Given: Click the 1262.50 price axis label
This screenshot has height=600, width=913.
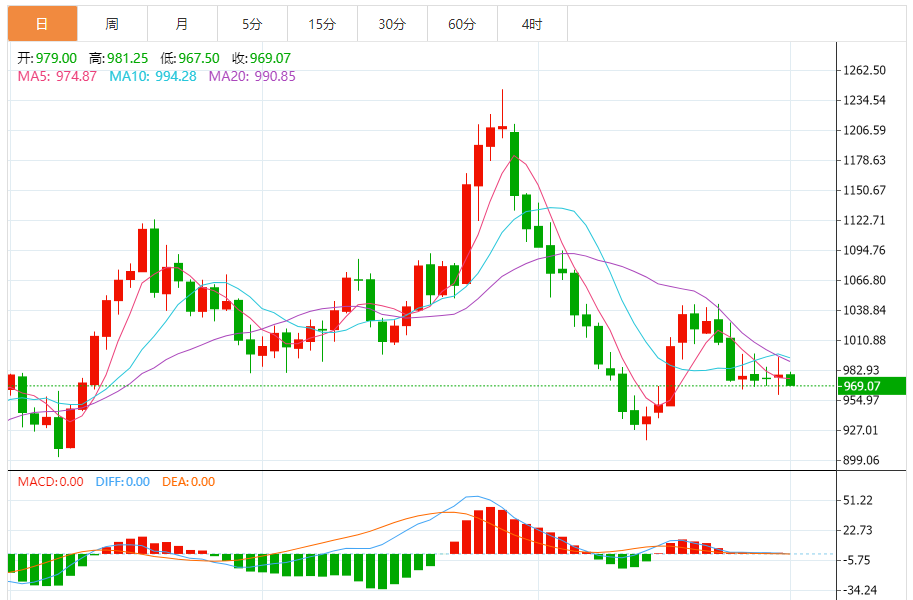Looking at the screenshot, I should click(x=865, y=70).
